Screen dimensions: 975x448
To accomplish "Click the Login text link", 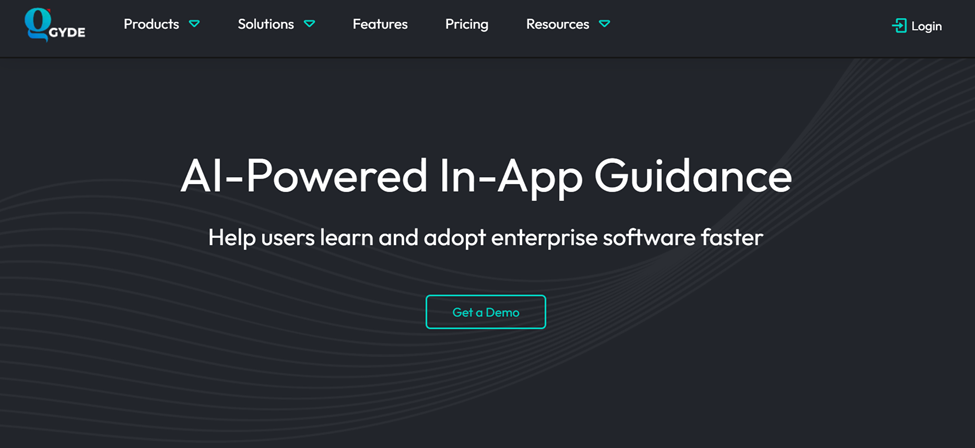I will 926,26.
